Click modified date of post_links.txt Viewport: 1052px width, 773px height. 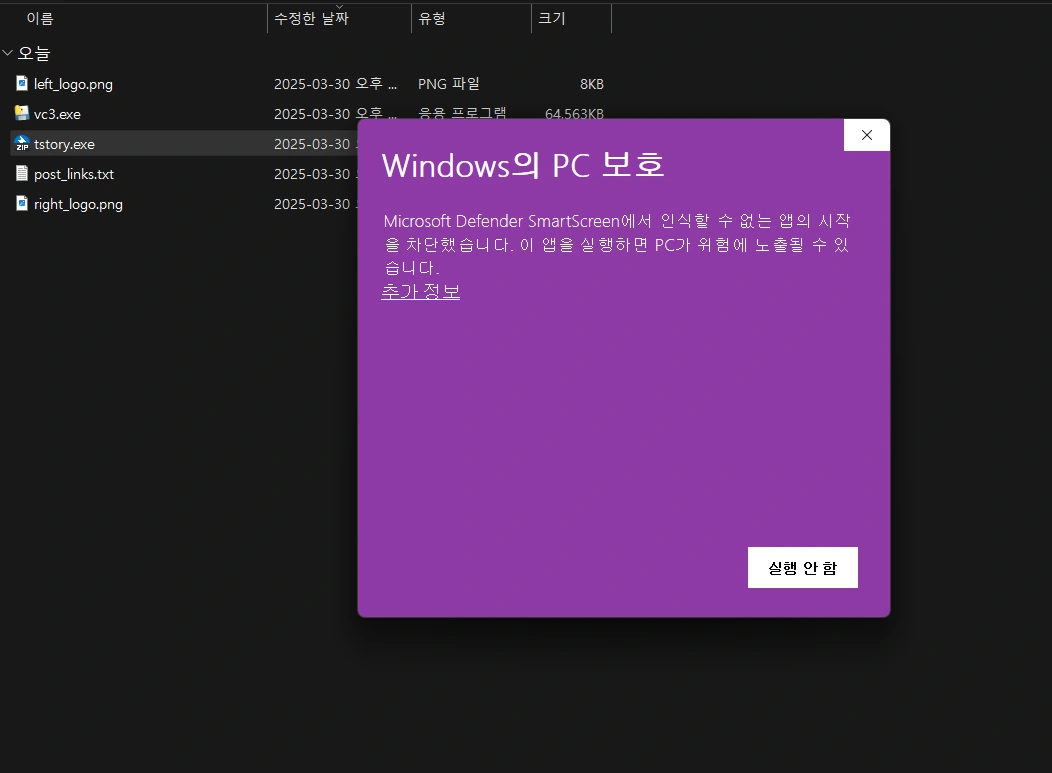click(315, 174)
